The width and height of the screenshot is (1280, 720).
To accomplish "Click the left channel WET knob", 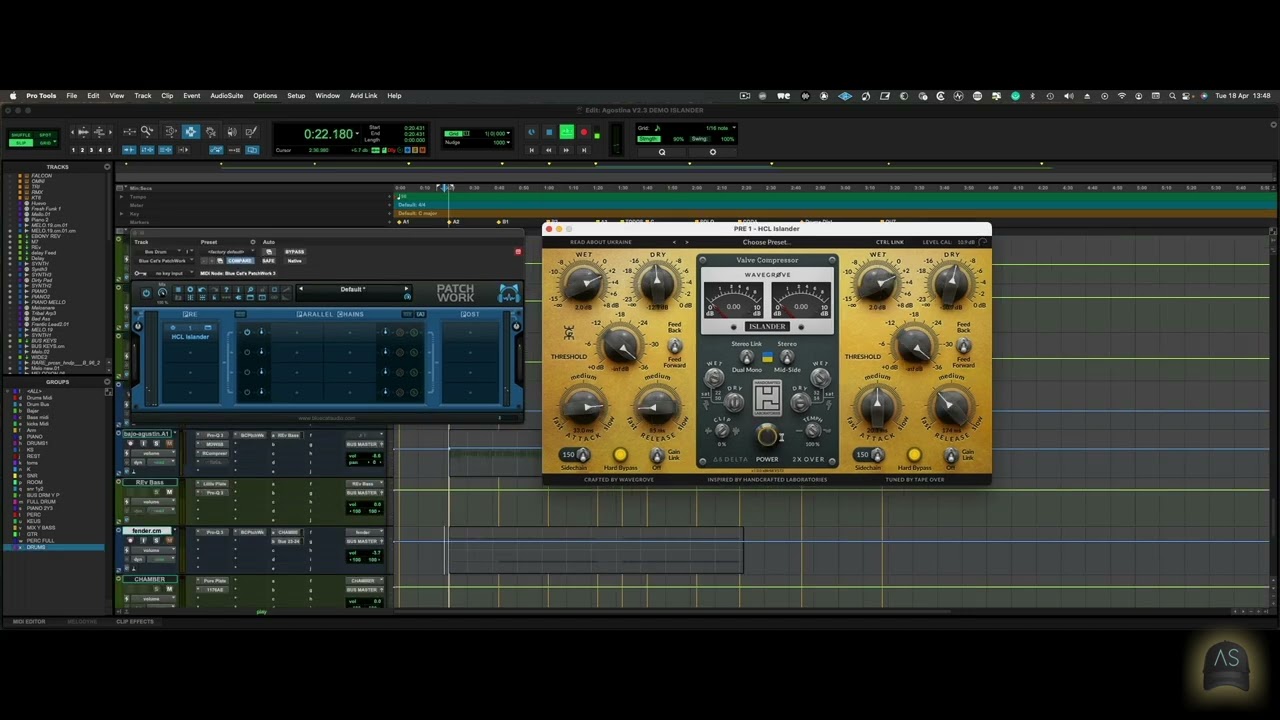I will point(583,283).
